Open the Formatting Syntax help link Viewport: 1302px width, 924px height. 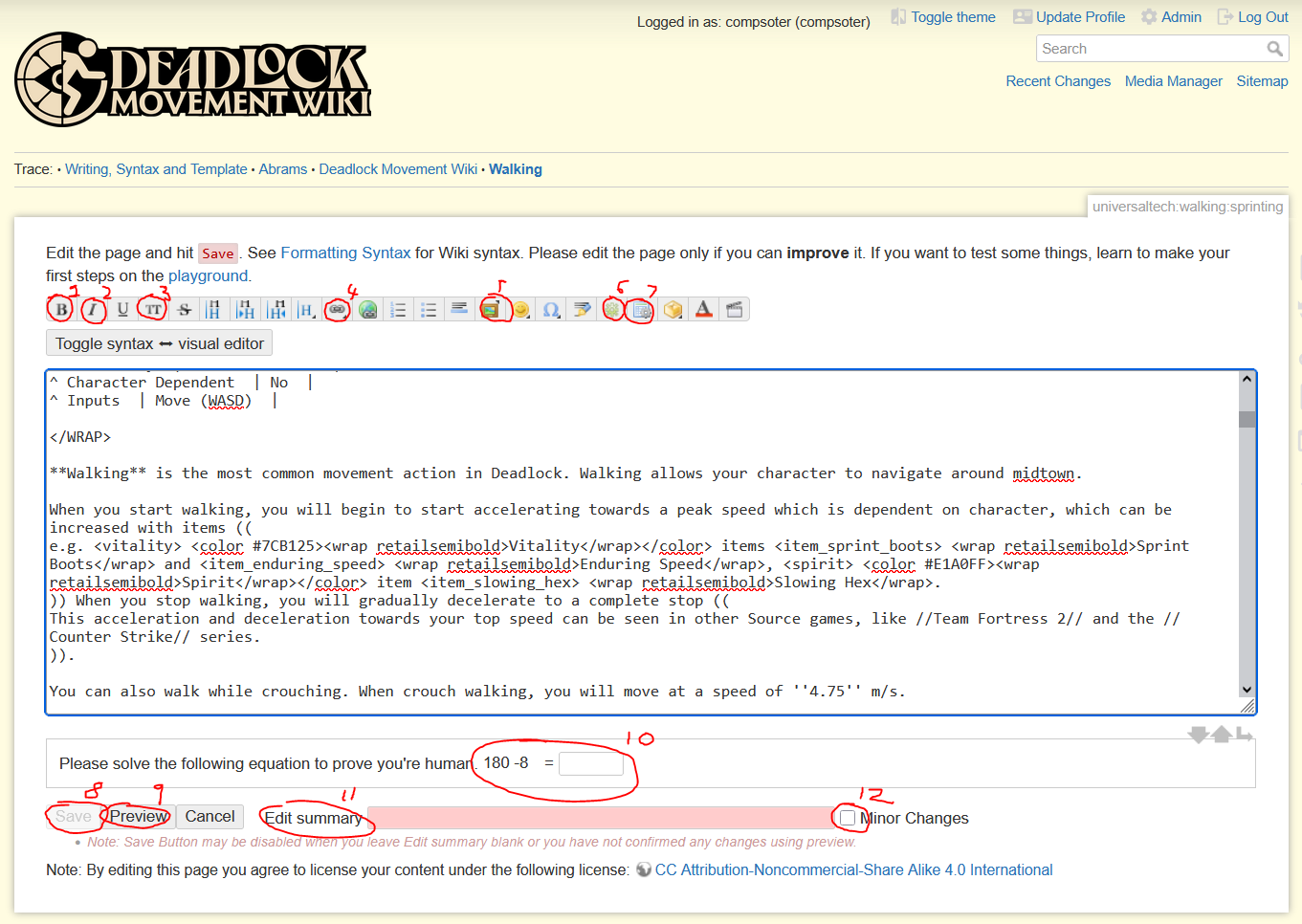click(x=345, y=253)
